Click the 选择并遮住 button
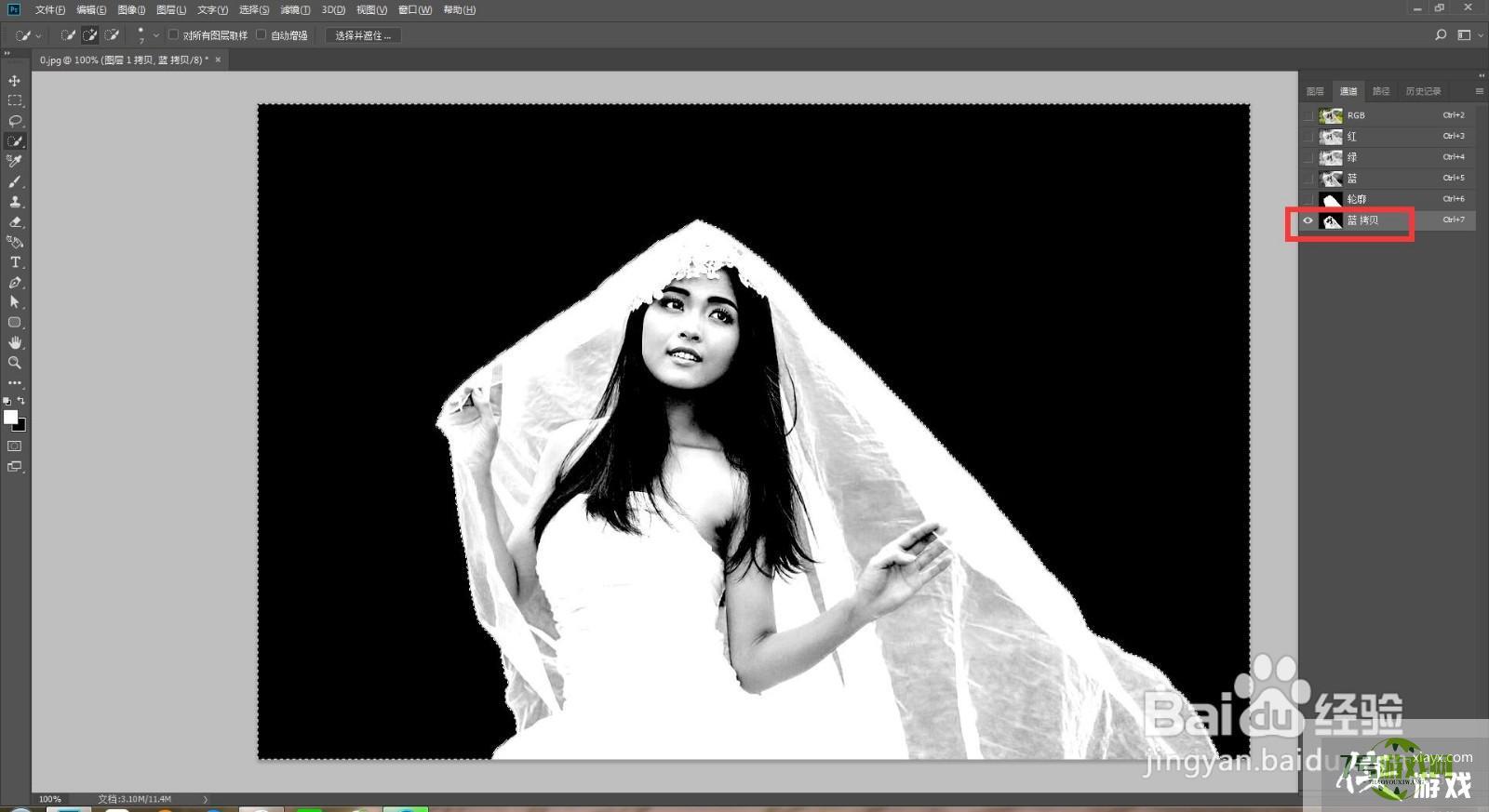This screenshot has width=1489, height=812. pos(363,35)
